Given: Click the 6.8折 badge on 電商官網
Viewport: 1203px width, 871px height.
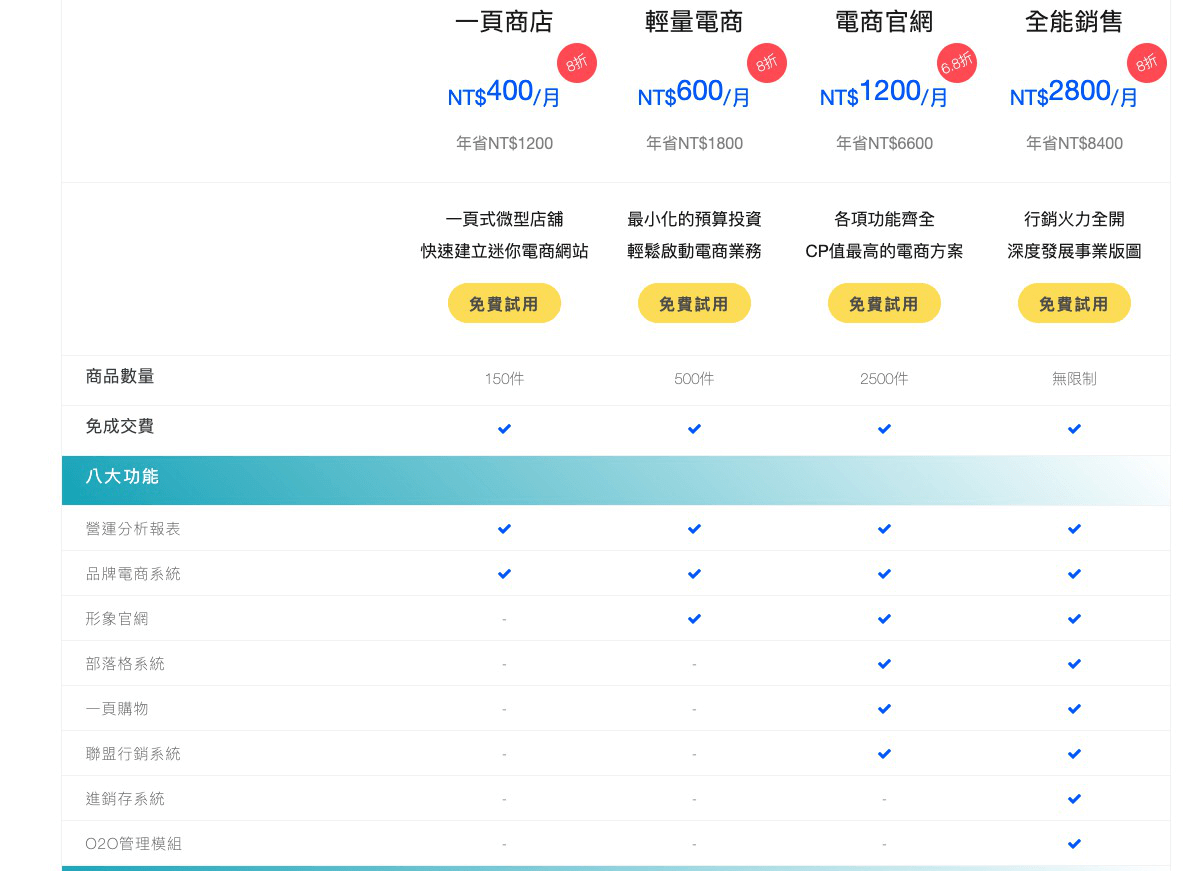Looking at the screenshot, I should pos(957,64).
